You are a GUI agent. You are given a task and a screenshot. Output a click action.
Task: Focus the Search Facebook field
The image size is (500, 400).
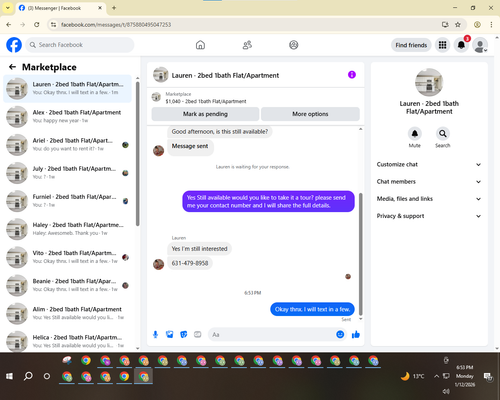(x=80, y=45)
